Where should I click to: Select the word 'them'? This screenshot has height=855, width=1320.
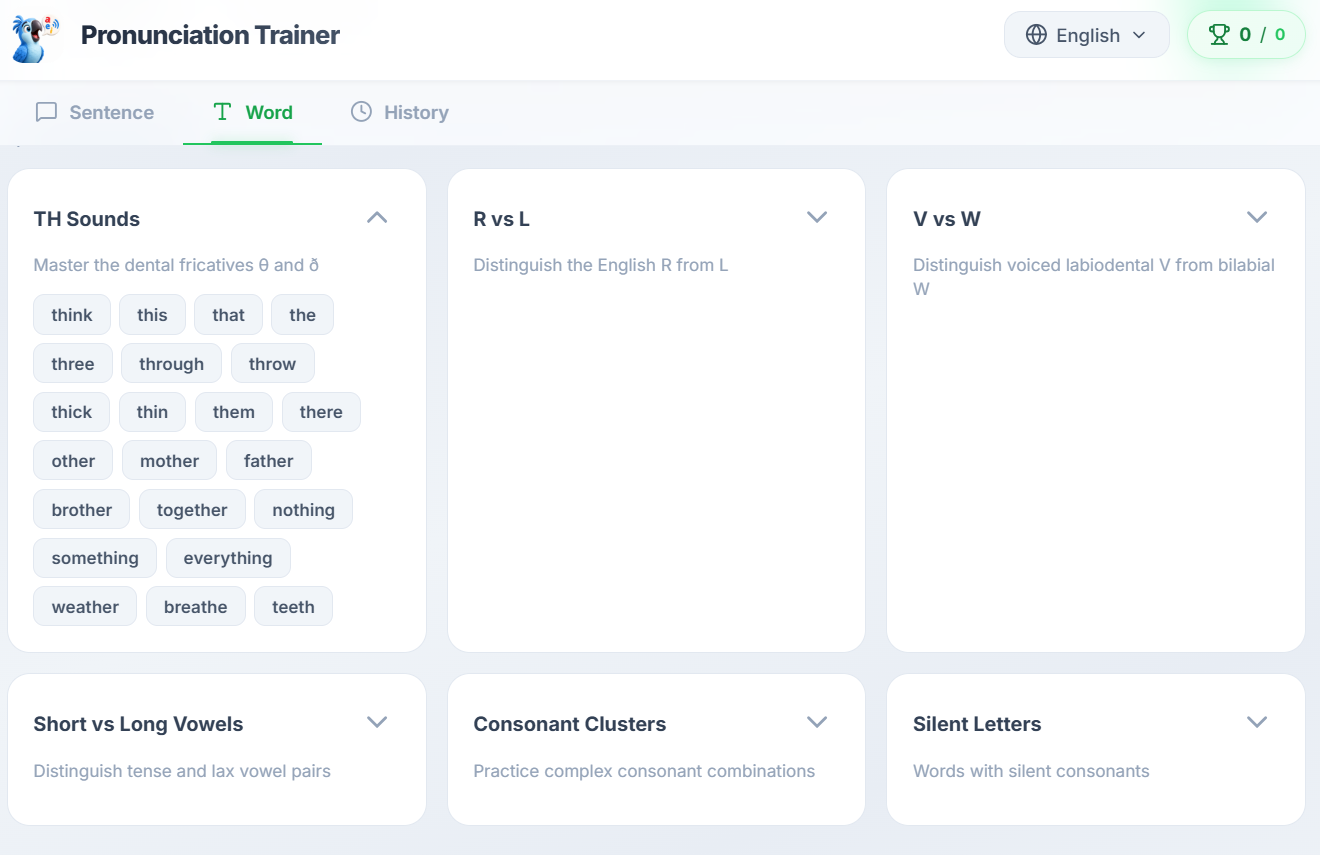[234, 412]
